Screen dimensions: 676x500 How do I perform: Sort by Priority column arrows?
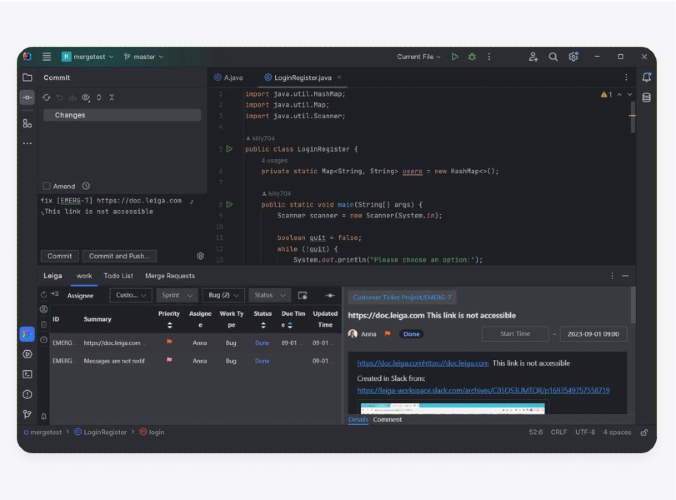coord(169,325)
